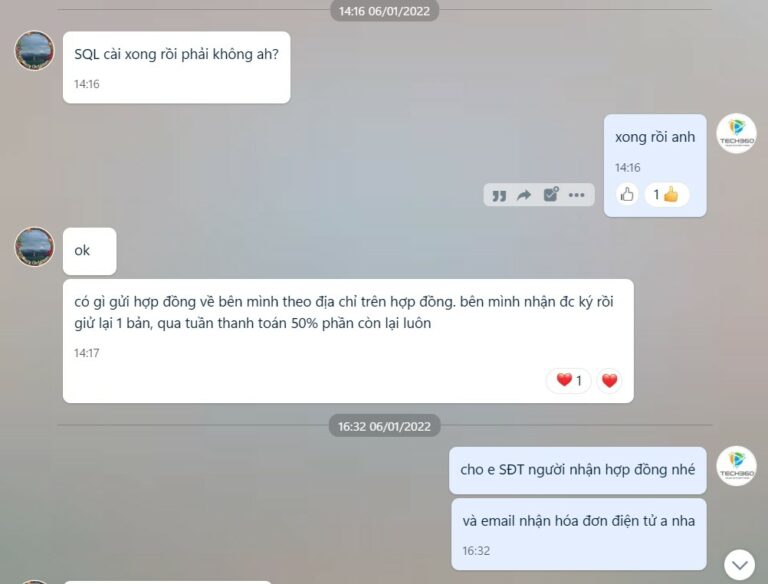Viewport: 768px width, 584px height.
Task: Click the heart reaction count showing 1
Action: (x=569, y=380)
